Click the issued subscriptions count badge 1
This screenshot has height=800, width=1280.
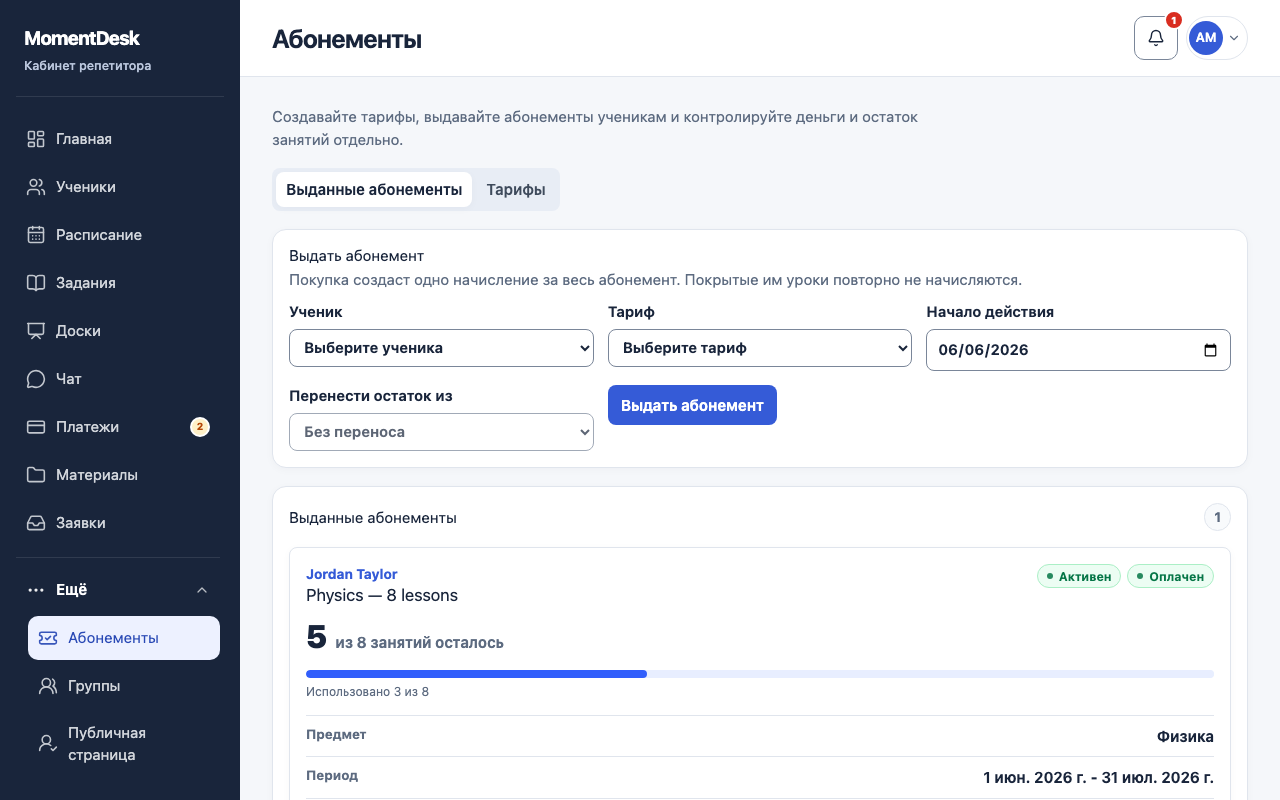click(x=1217, y=518)
